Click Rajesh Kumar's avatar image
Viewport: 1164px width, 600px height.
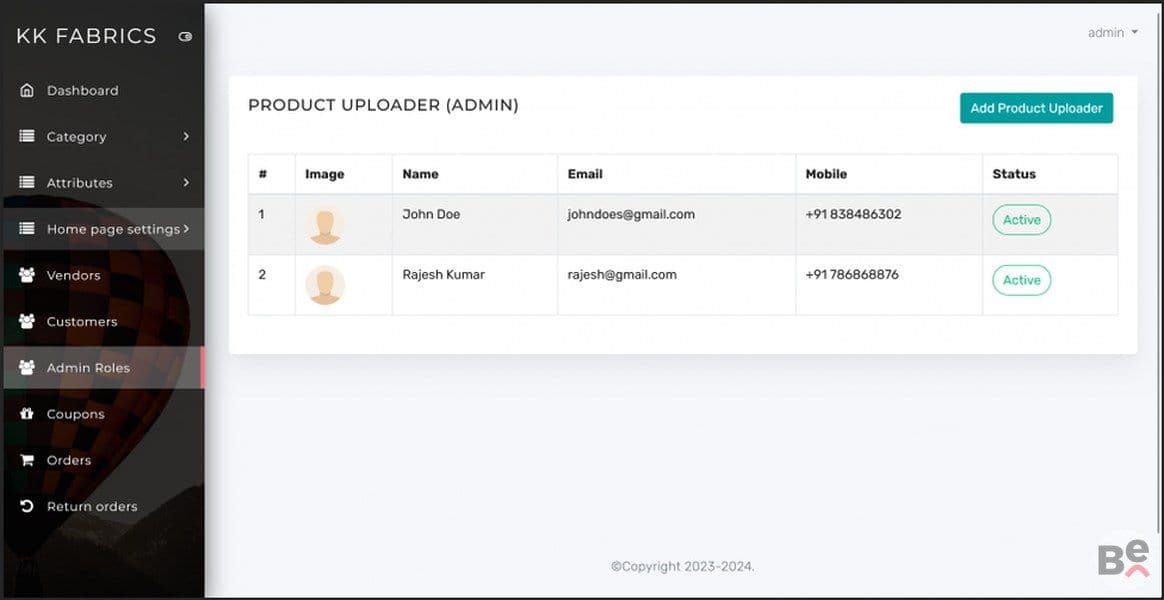tap(325, 285)
